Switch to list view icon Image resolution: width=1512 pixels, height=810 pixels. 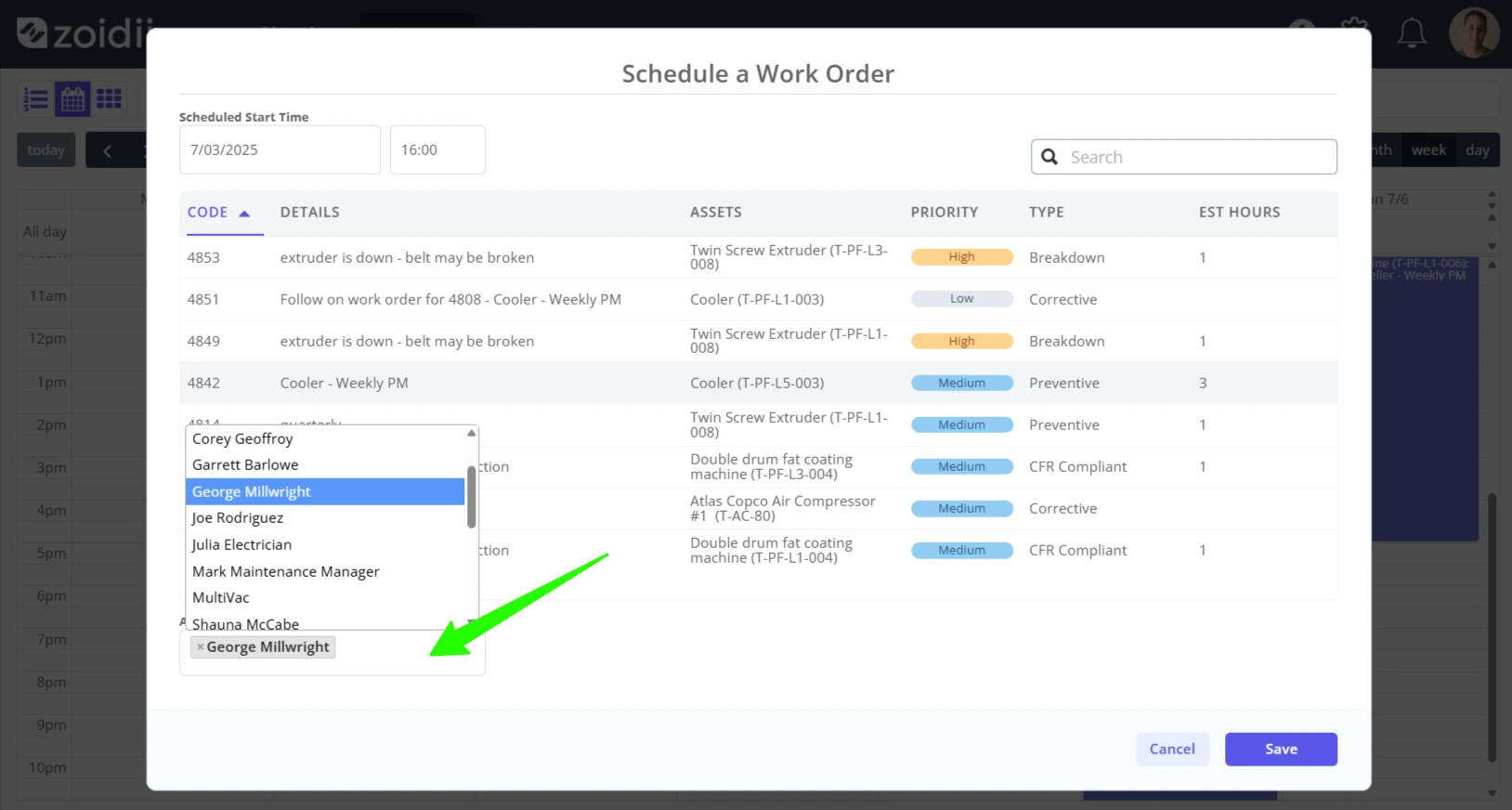pyautogui.click(x=35, y=98)
